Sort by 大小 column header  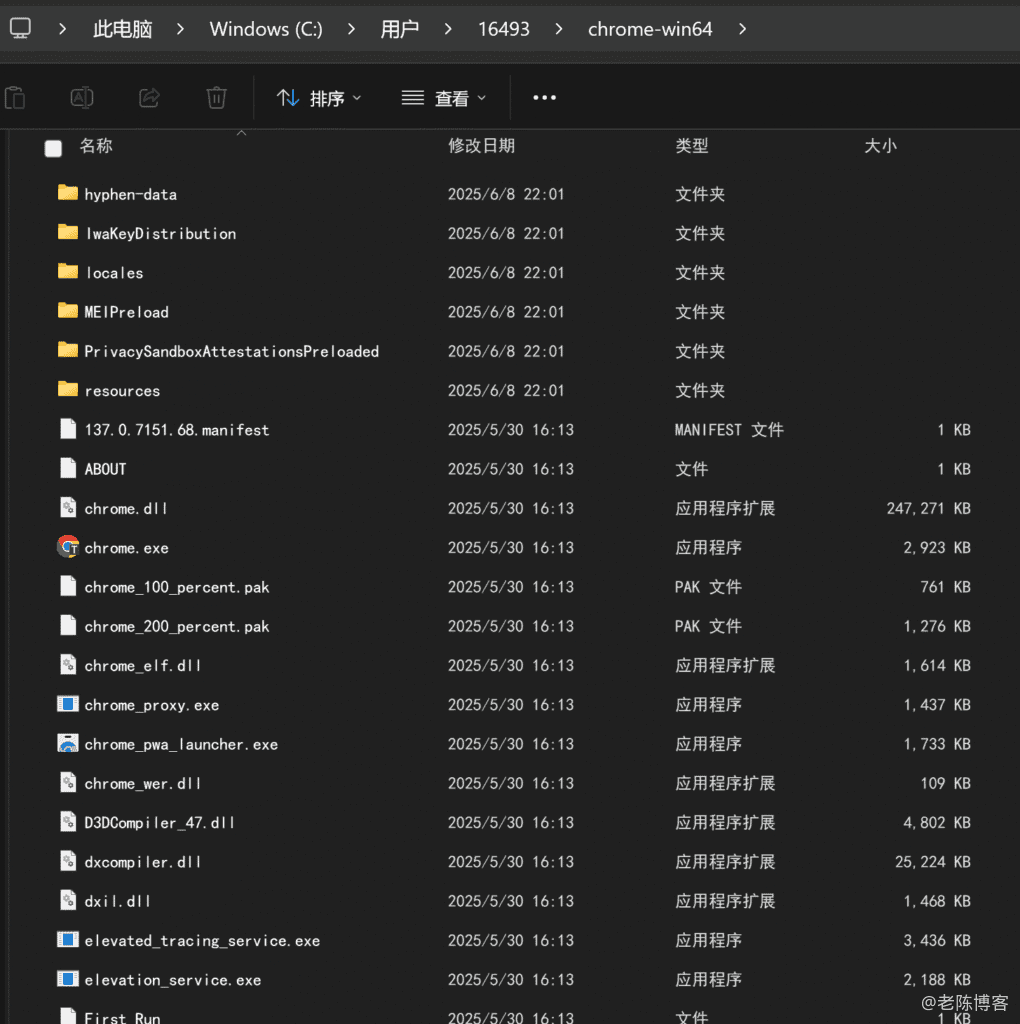pos(880,146)
